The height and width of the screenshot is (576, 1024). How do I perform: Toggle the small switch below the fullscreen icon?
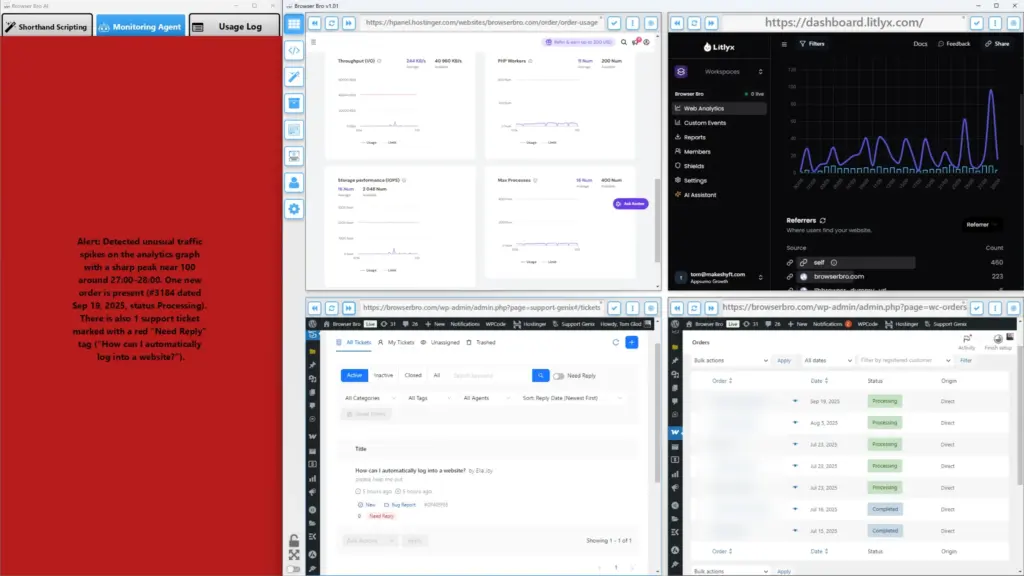[294, 569]
